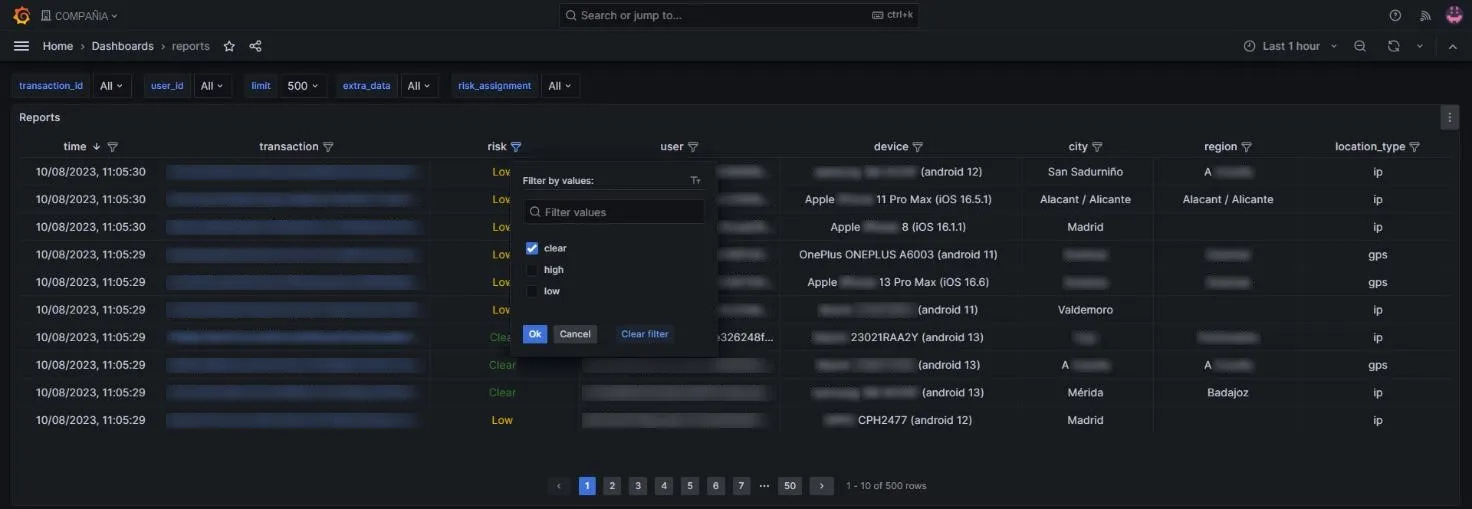Open filter icon on time column
This screenshot has height=509, width=1472.
click(x=112, y=147)
